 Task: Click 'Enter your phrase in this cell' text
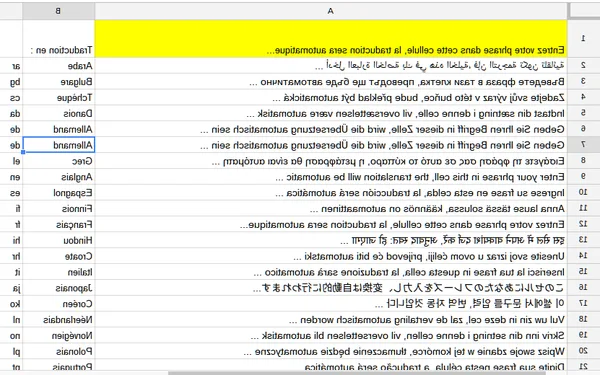[x=498, y=177]
